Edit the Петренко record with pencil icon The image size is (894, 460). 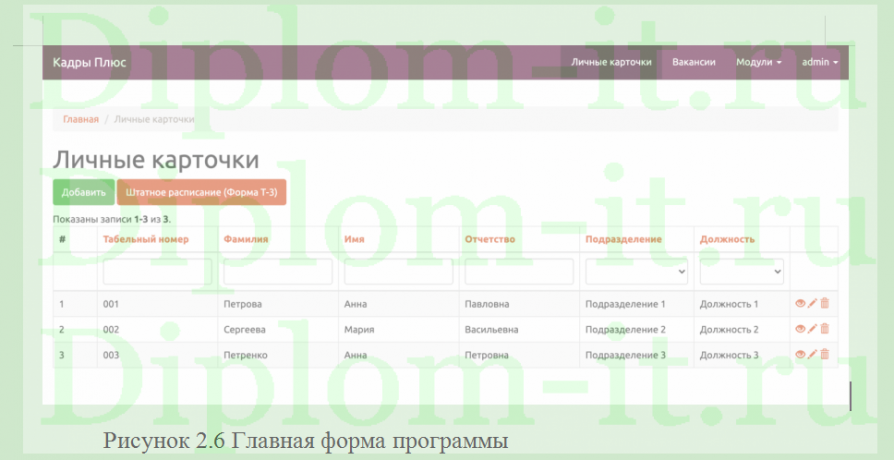tap(812, 355)
